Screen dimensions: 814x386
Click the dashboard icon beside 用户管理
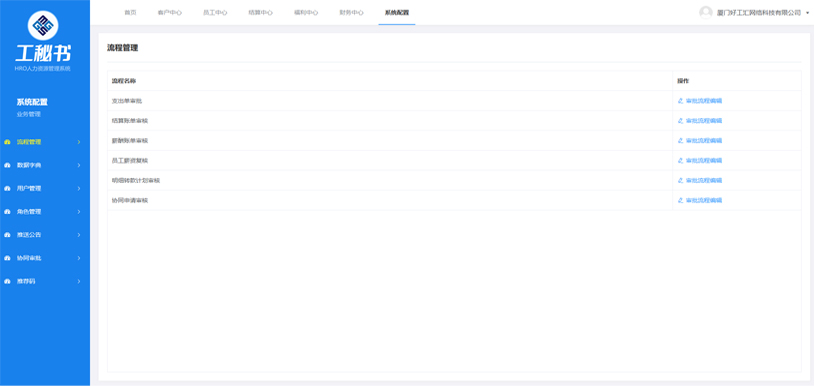(x=7, y=189)
